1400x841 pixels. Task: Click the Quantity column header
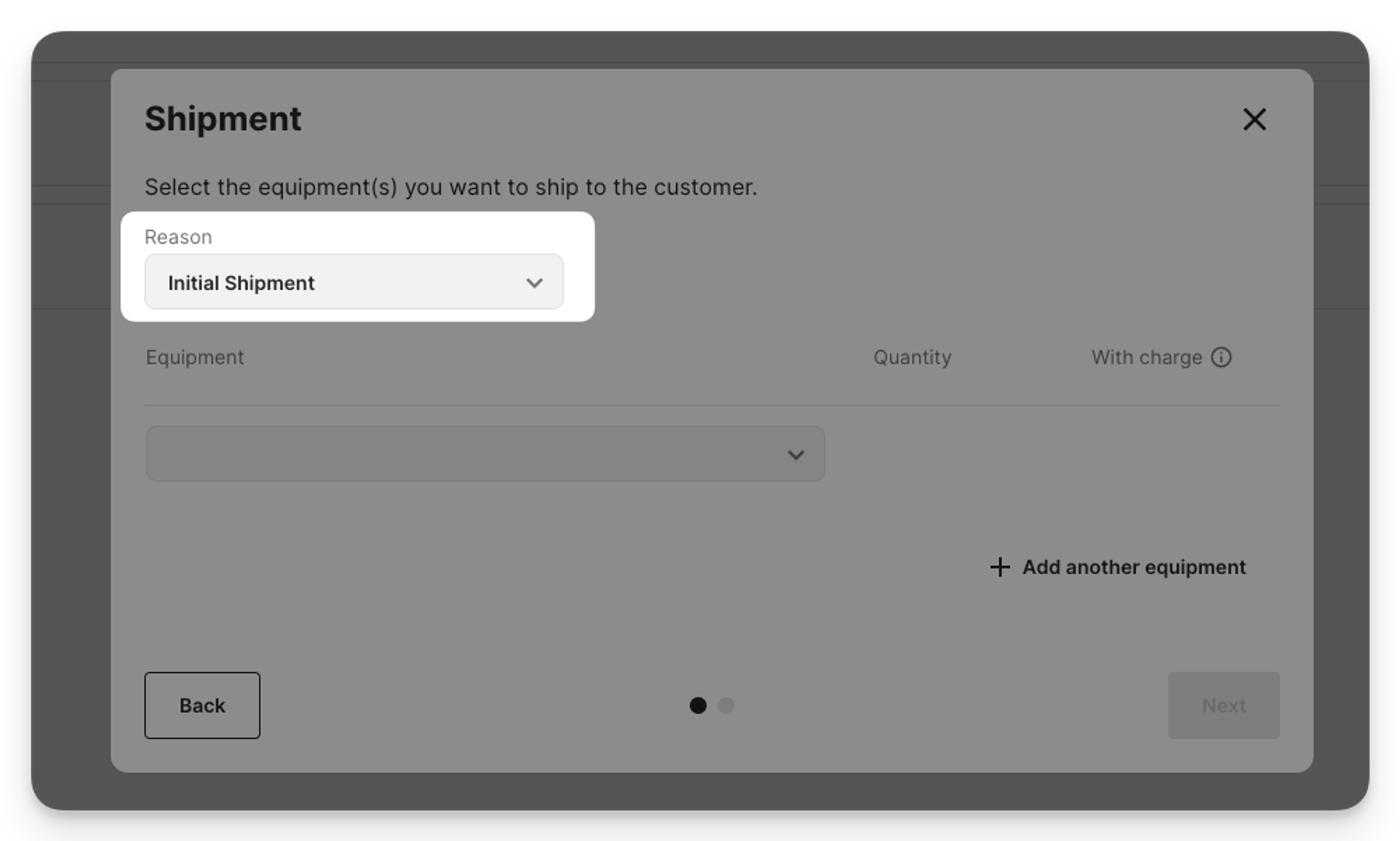(912, 357)
